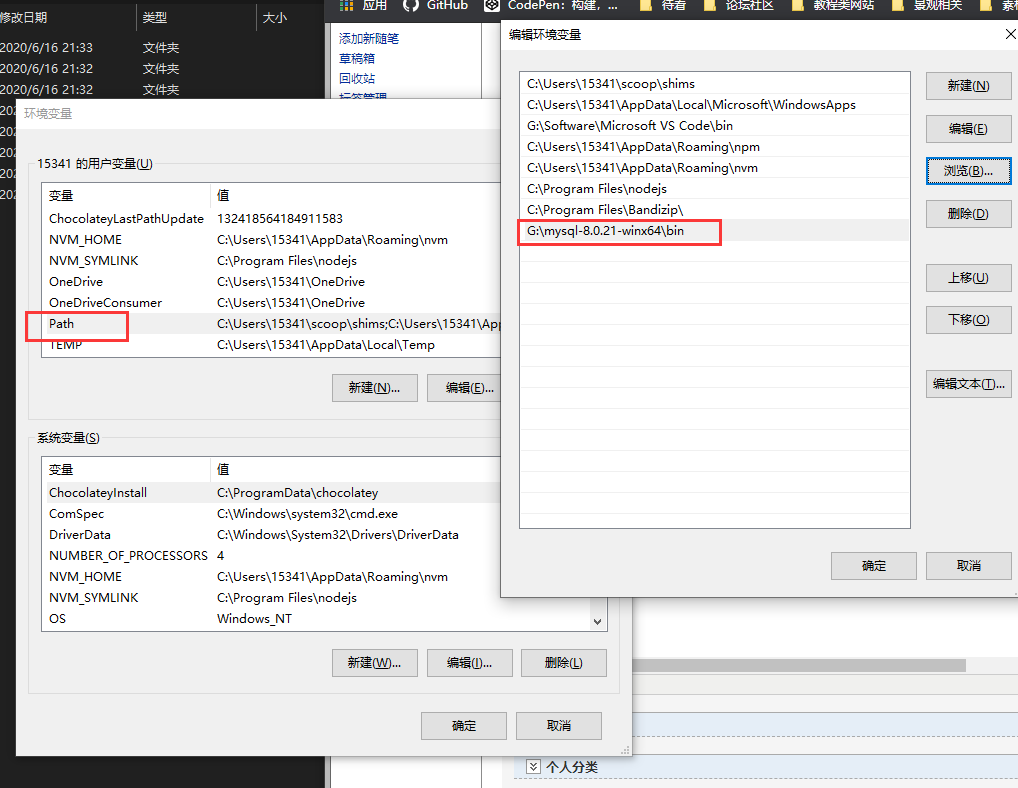Confirm with 确定 in edit path dialog
The width and height of the screenshot is (1018, 788).
click(874, 566)
